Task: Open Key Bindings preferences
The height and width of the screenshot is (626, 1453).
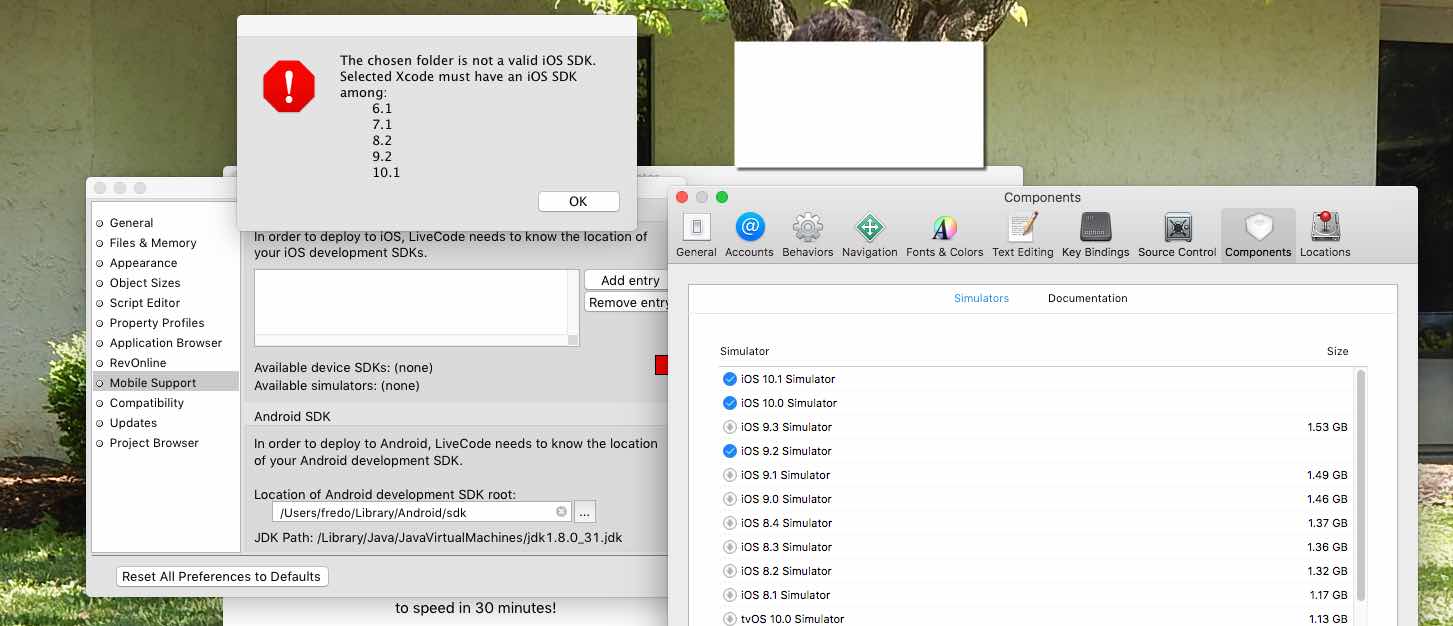Action: click(1095, 229)
